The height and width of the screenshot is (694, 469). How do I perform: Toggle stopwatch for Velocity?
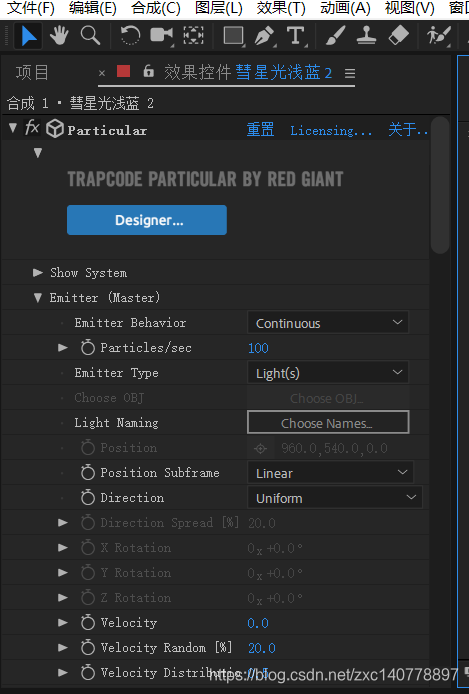(x=88, y=622)
